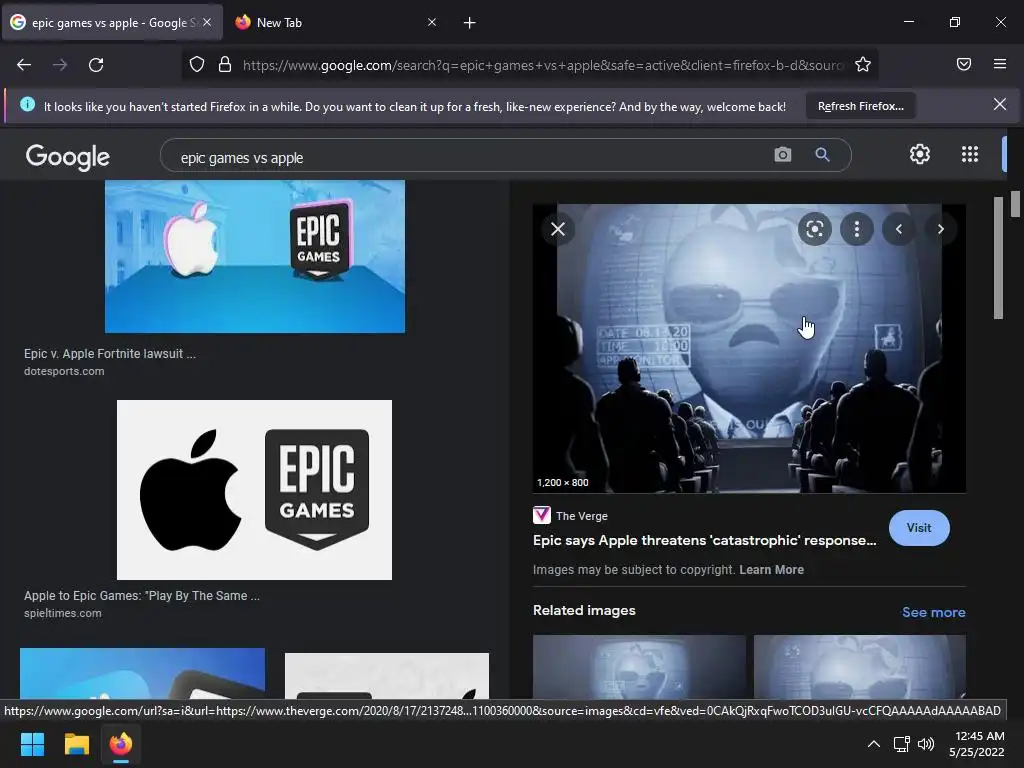Open the black Apple and Epic logos thumbnail
Screen dimensions: 1024x768
[x=254, y=490]
